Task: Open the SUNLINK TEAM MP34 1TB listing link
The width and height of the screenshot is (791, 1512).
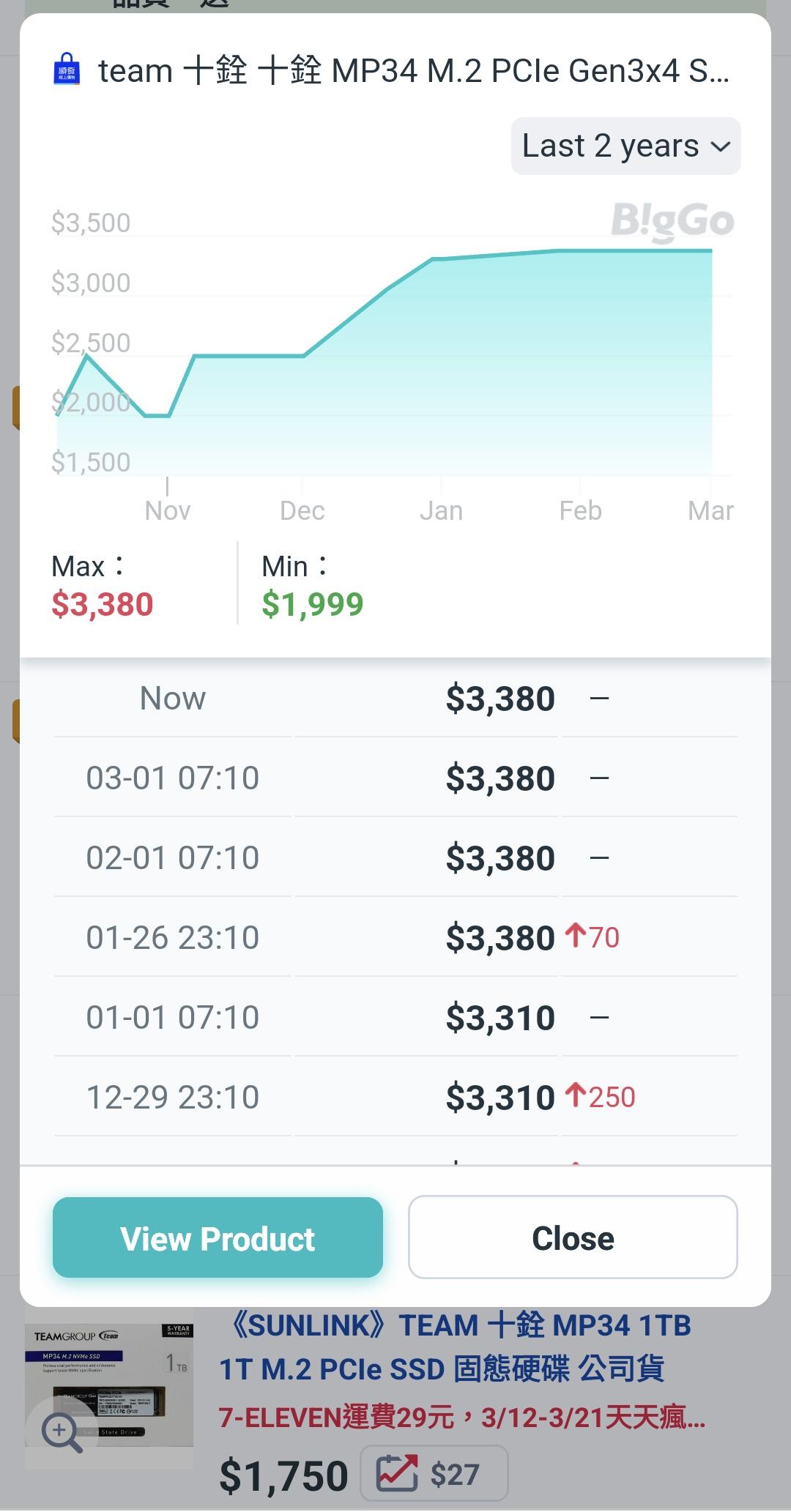Action: (x=455, y=1347)
